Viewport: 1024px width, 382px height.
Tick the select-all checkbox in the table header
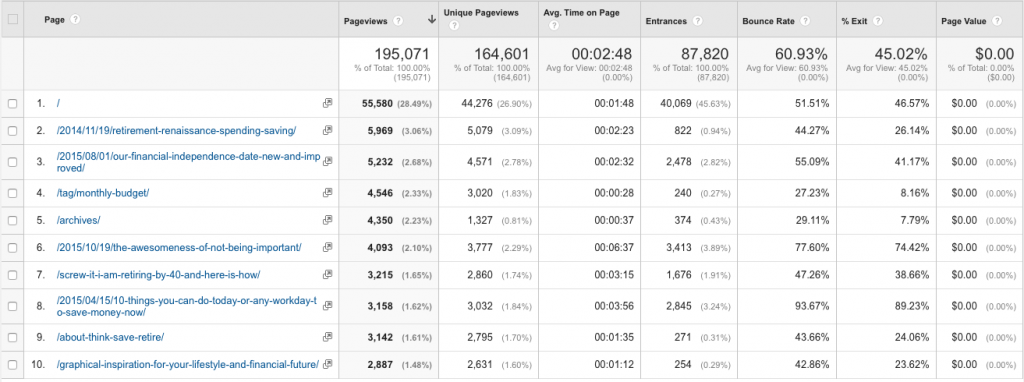click(12, 20)
